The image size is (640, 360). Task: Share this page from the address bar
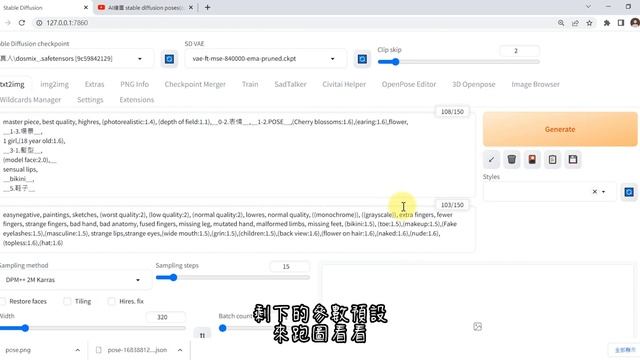[575, 23]
